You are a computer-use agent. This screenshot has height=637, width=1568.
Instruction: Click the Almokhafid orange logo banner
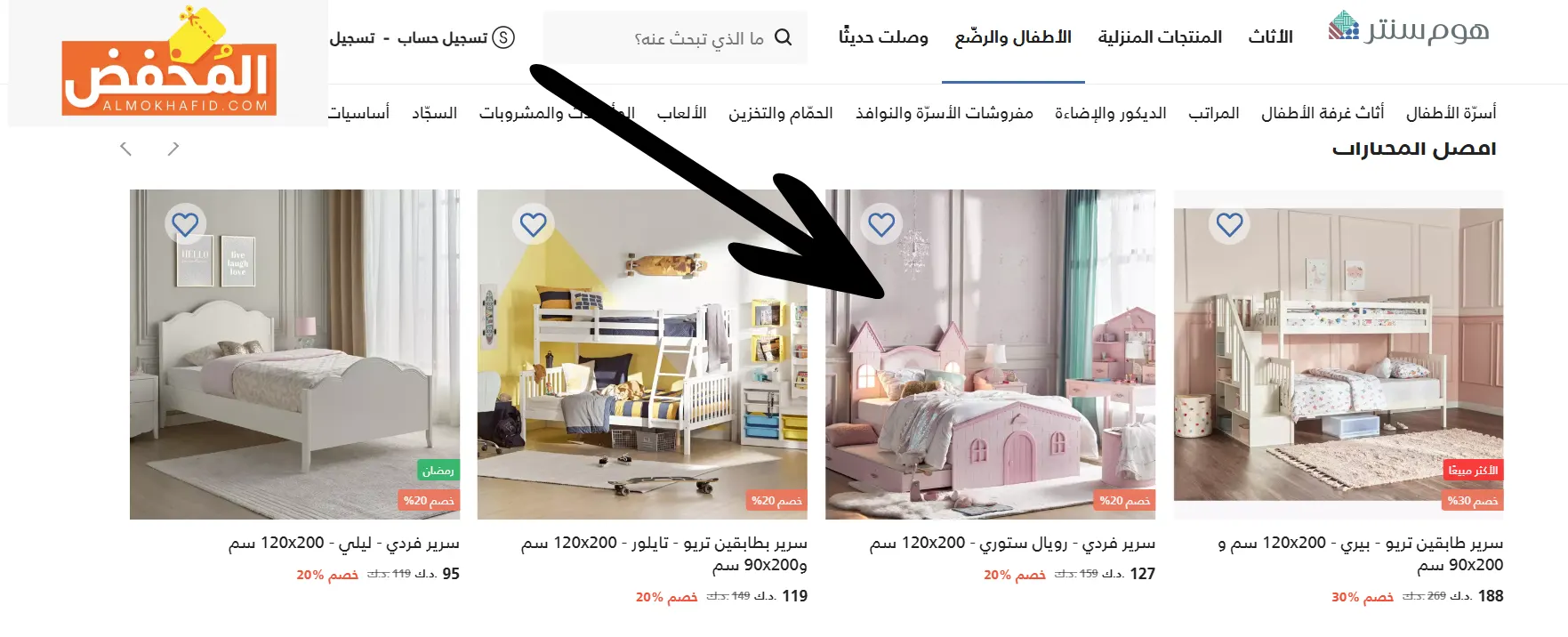tap(169, 64)
